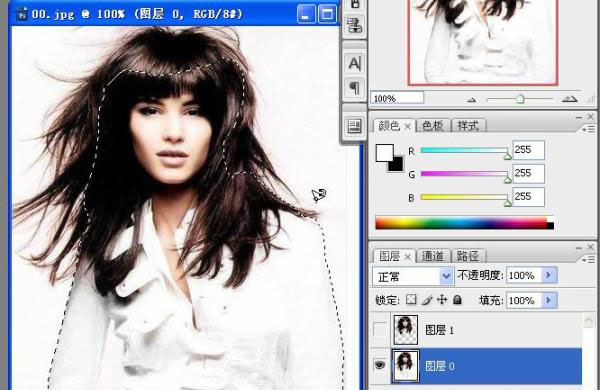Click the navigator zoom field showing 100%
600x390 pixels.
coord(397,98)
